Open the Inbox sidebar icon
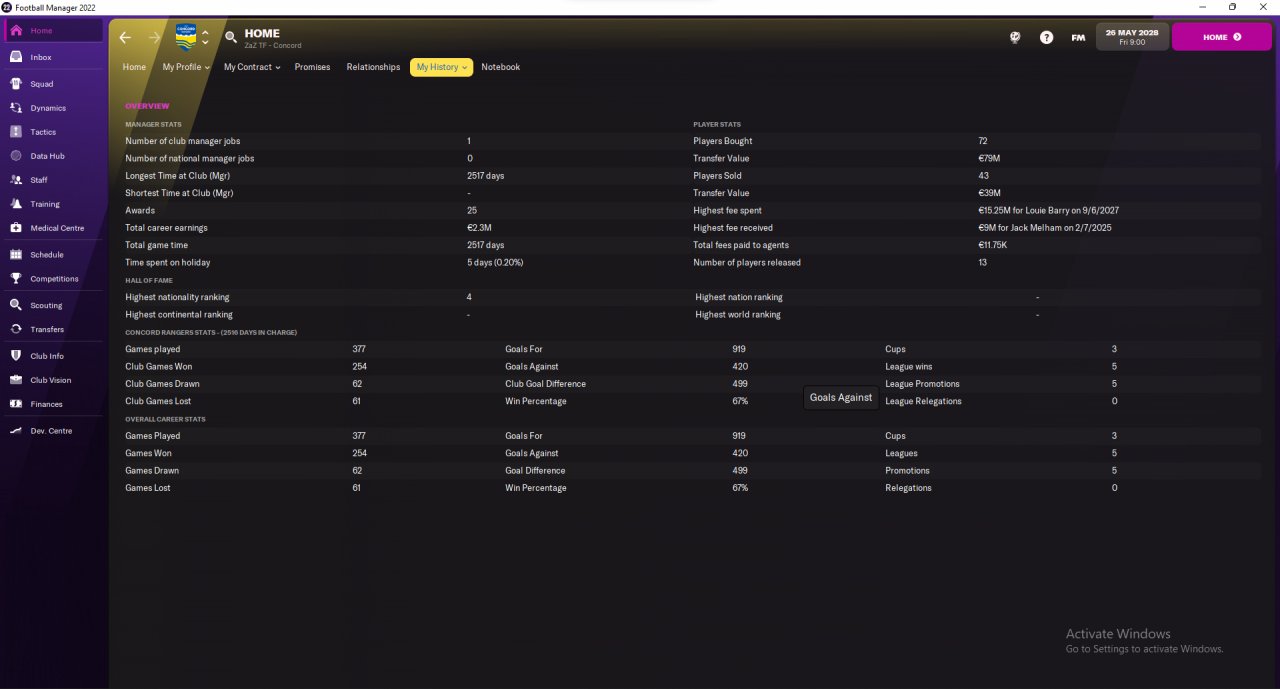 16,57
